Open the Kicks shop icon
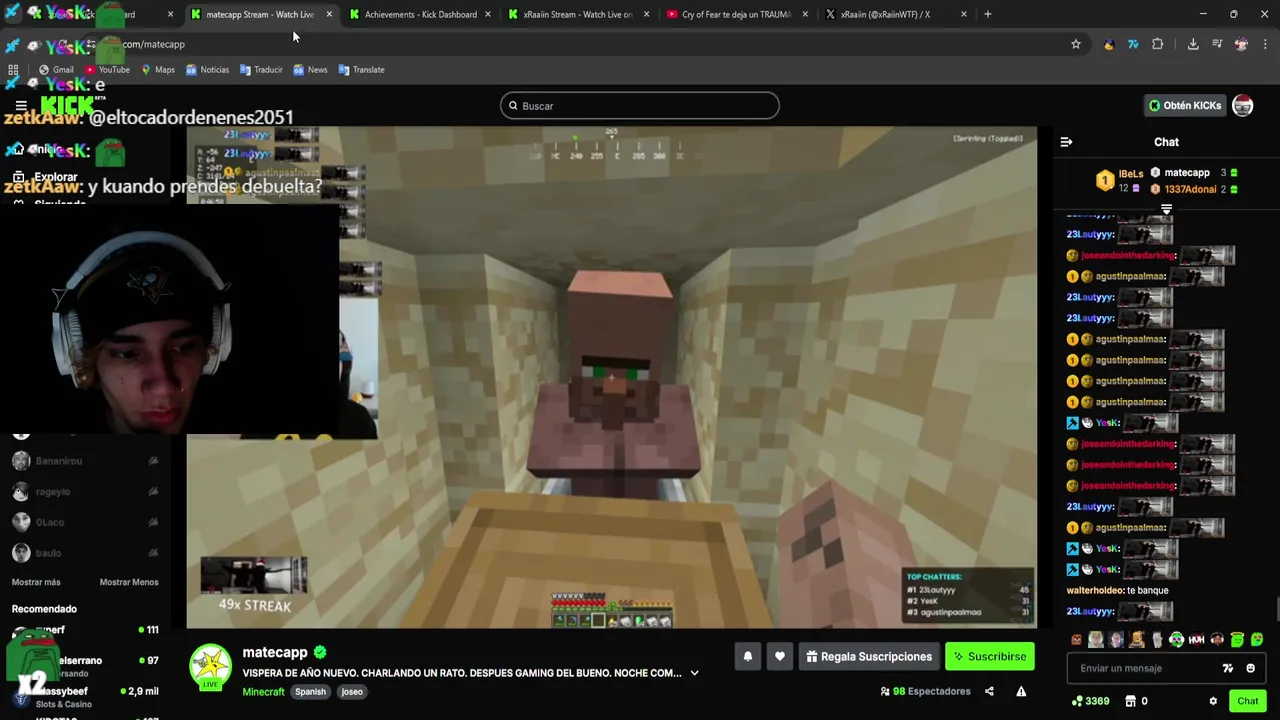Screen dimensions: 1280x720 (1130, 701)
